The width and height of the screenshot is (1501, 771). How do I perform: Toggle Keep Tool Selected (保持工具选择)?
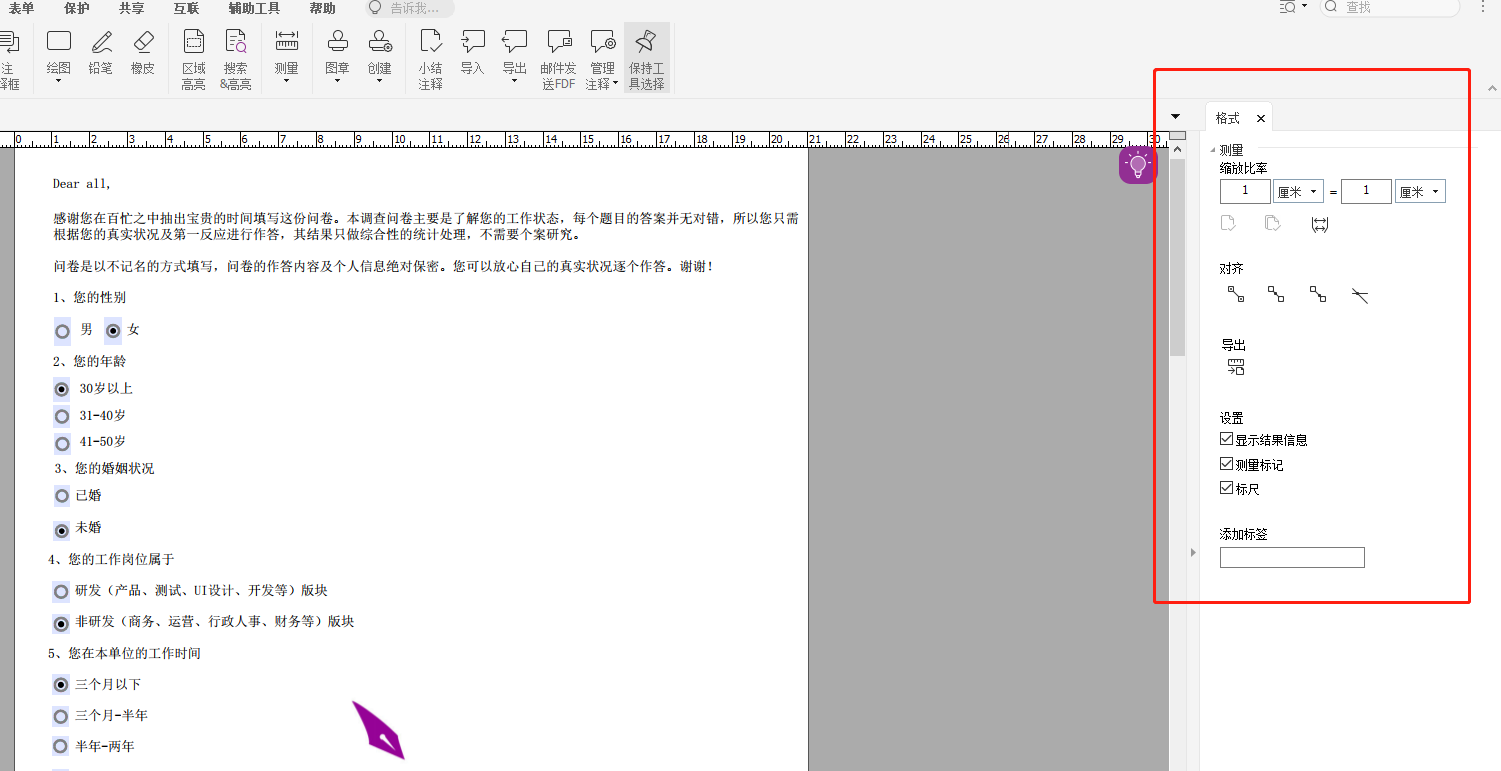coord(646,59)
